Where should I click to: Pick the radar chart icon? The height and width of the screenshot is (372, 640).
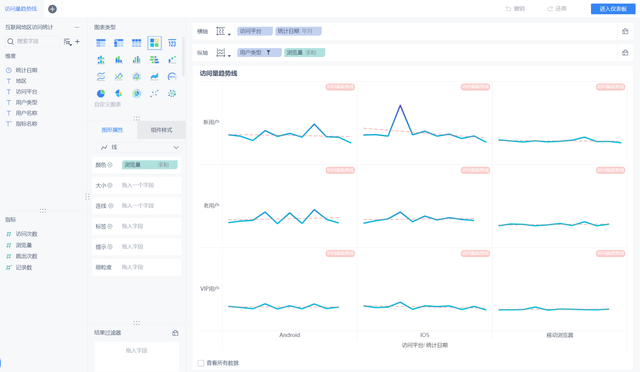coord(136,76)
